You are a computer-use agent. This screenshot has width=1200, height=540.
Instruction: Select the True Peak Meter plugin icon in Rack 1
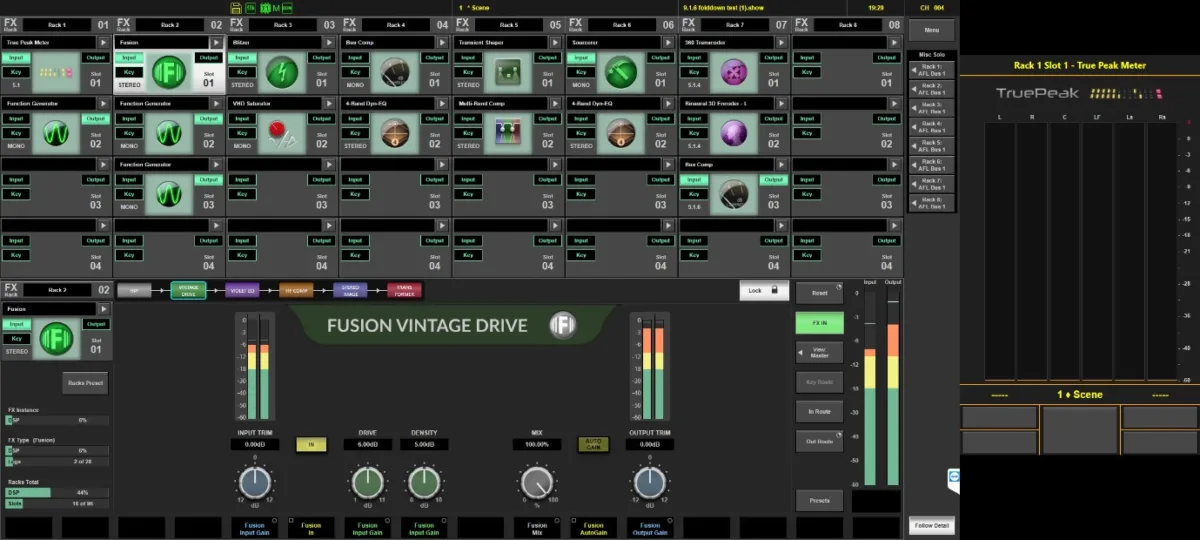click(x=55, y=72)
